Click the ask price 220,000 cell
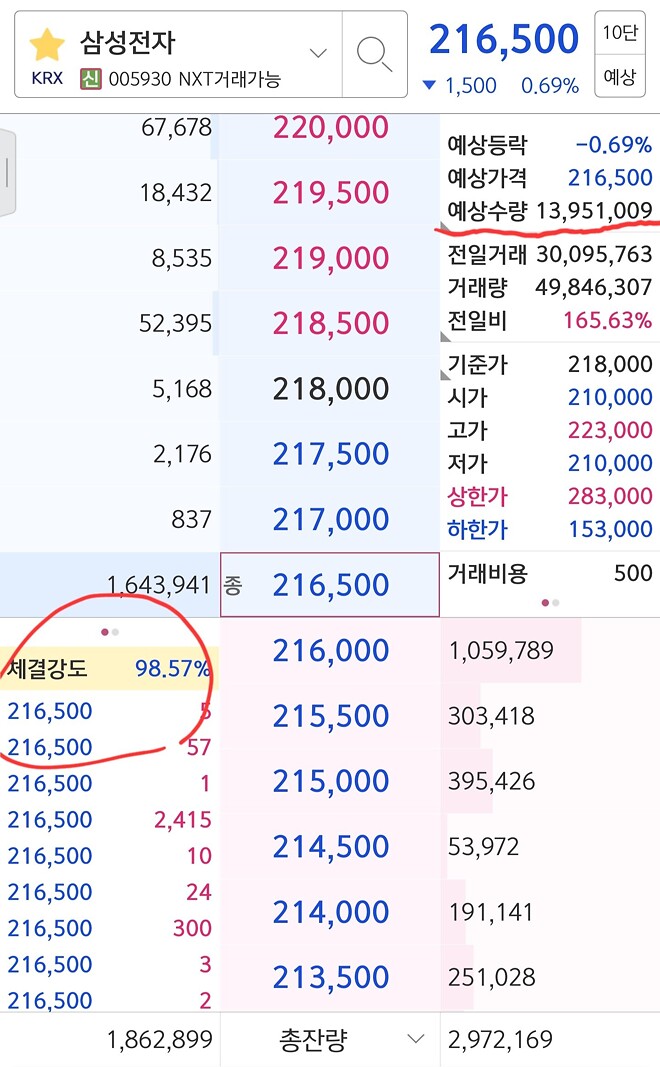This screenshot has width=660, height=1067. click(330, 127)
